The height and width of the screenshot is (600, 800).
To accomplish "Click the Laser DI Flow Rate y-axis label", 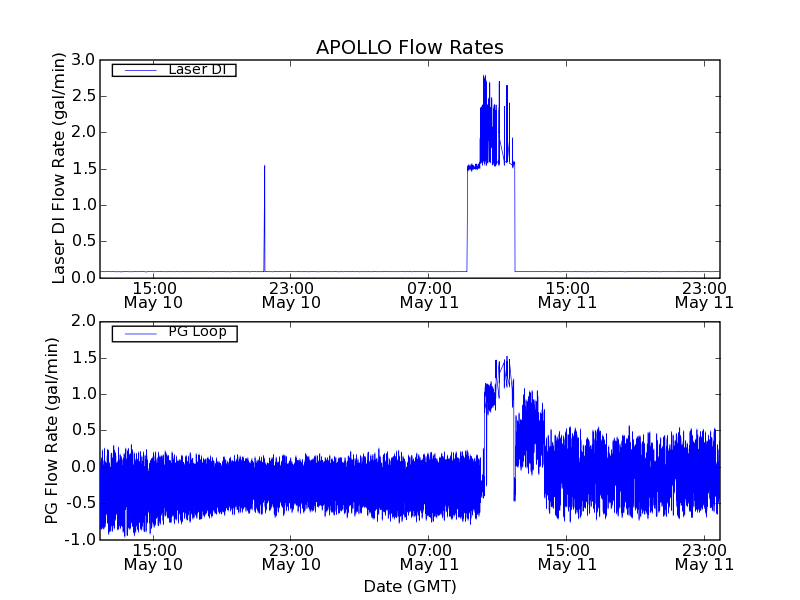I will tap(59, 168).
